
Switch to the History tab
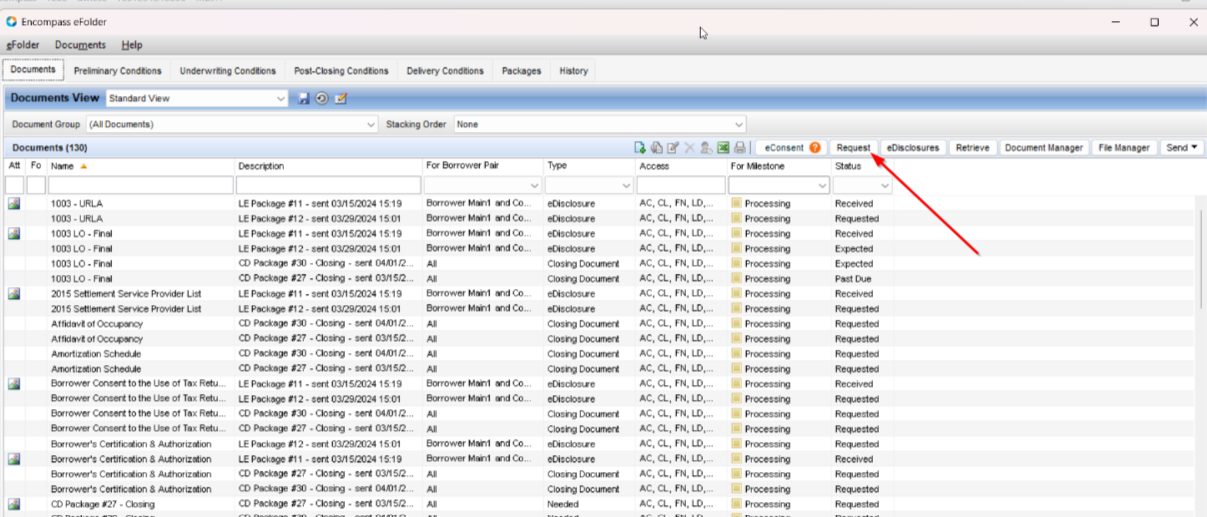(x=574, y=71)
